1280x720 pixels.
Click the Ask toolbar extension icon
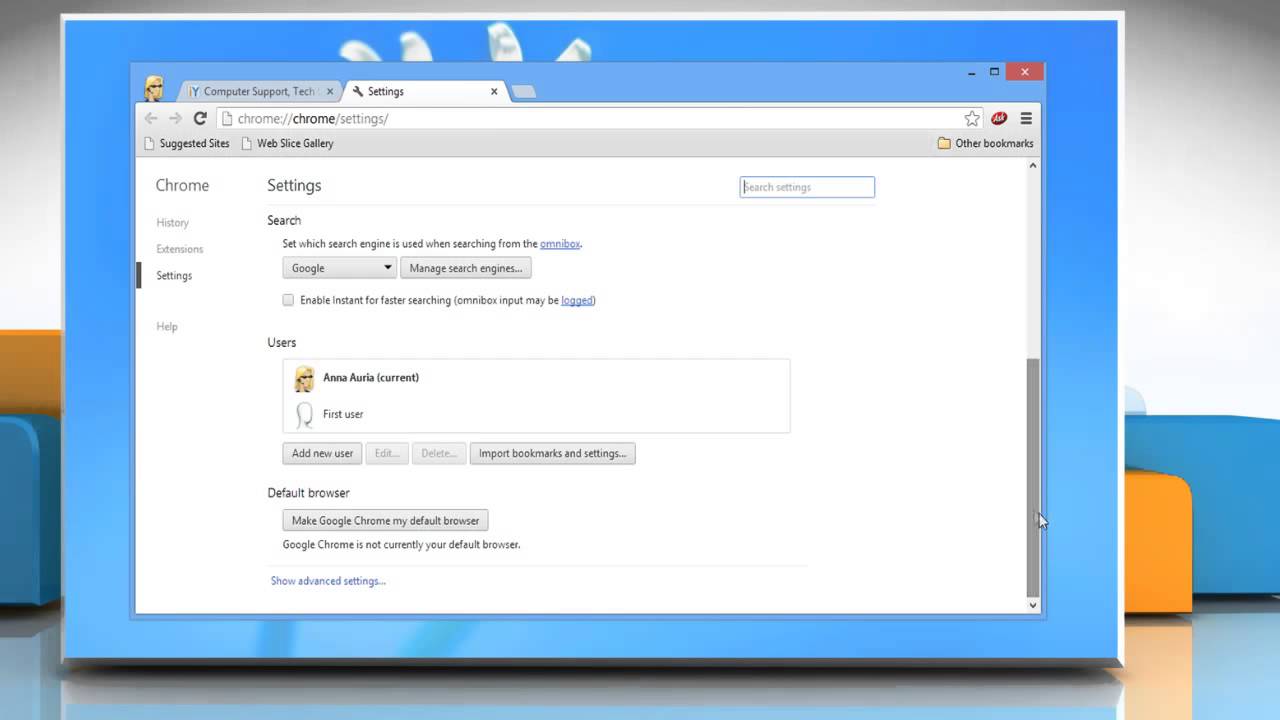tap(998, 118)
